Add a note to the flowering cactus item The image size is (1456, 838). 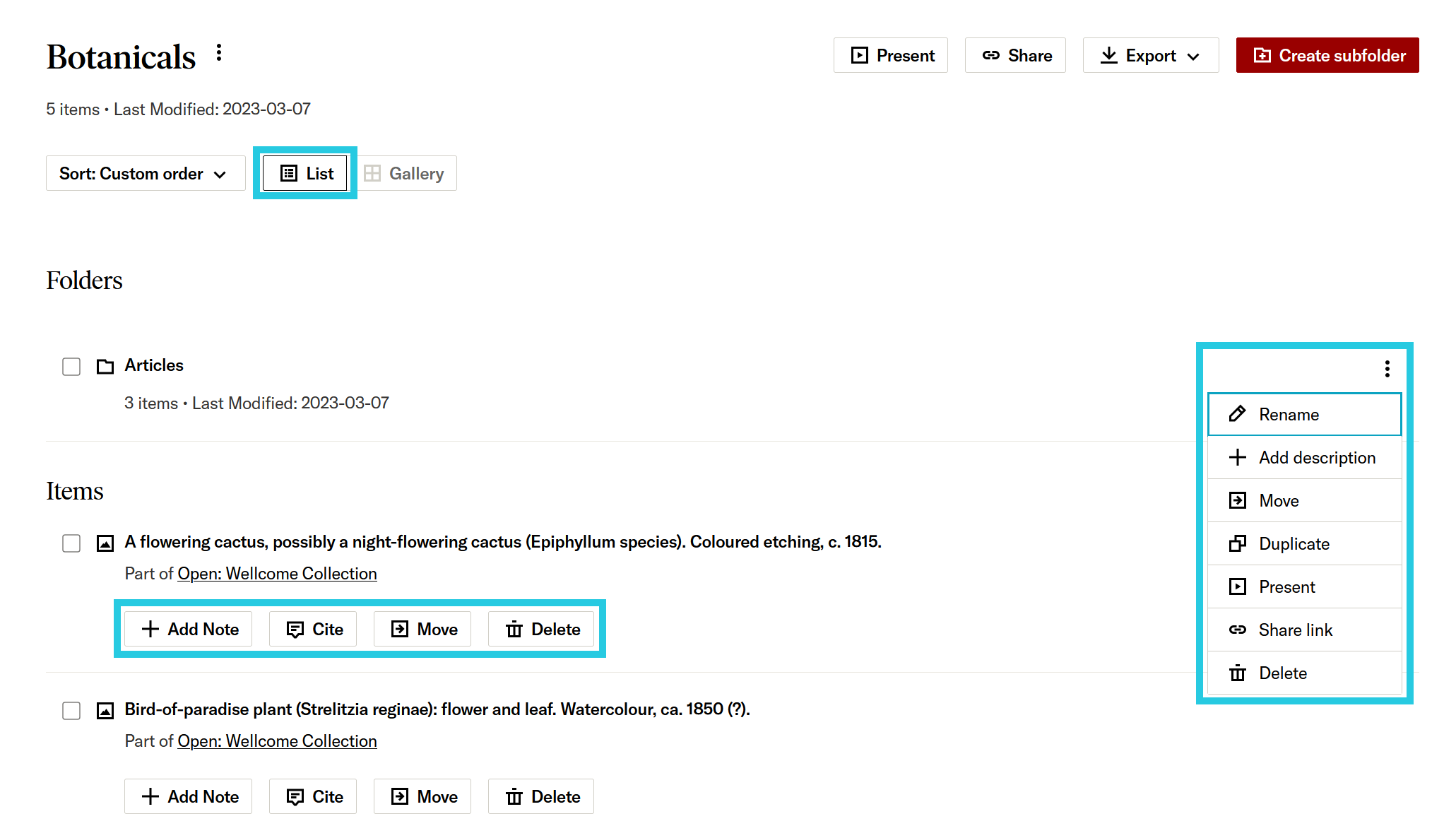(x=188, y=629)
